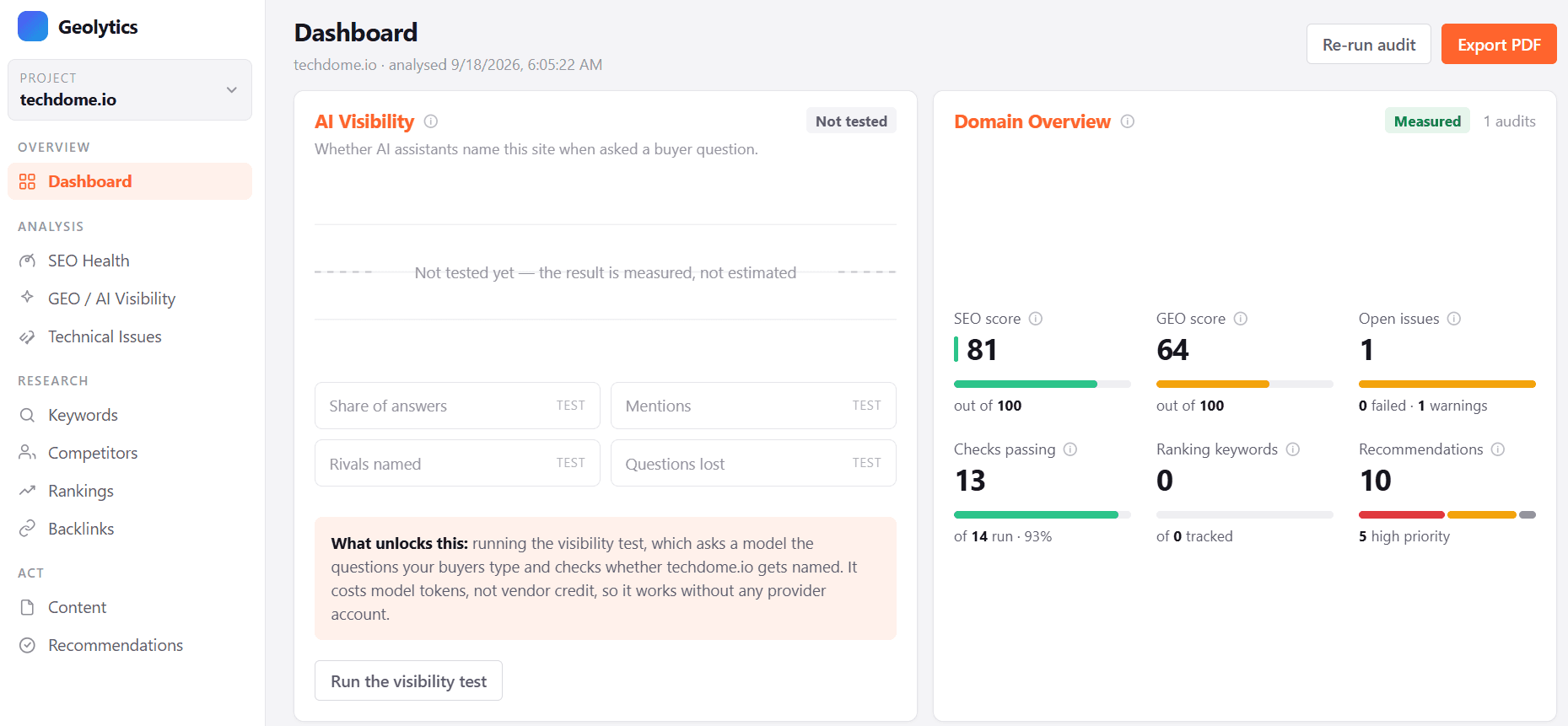The width and height of the screenshot is (1568, 726).
Task: Click the Share of answers card
Action: tap(457, 406)
